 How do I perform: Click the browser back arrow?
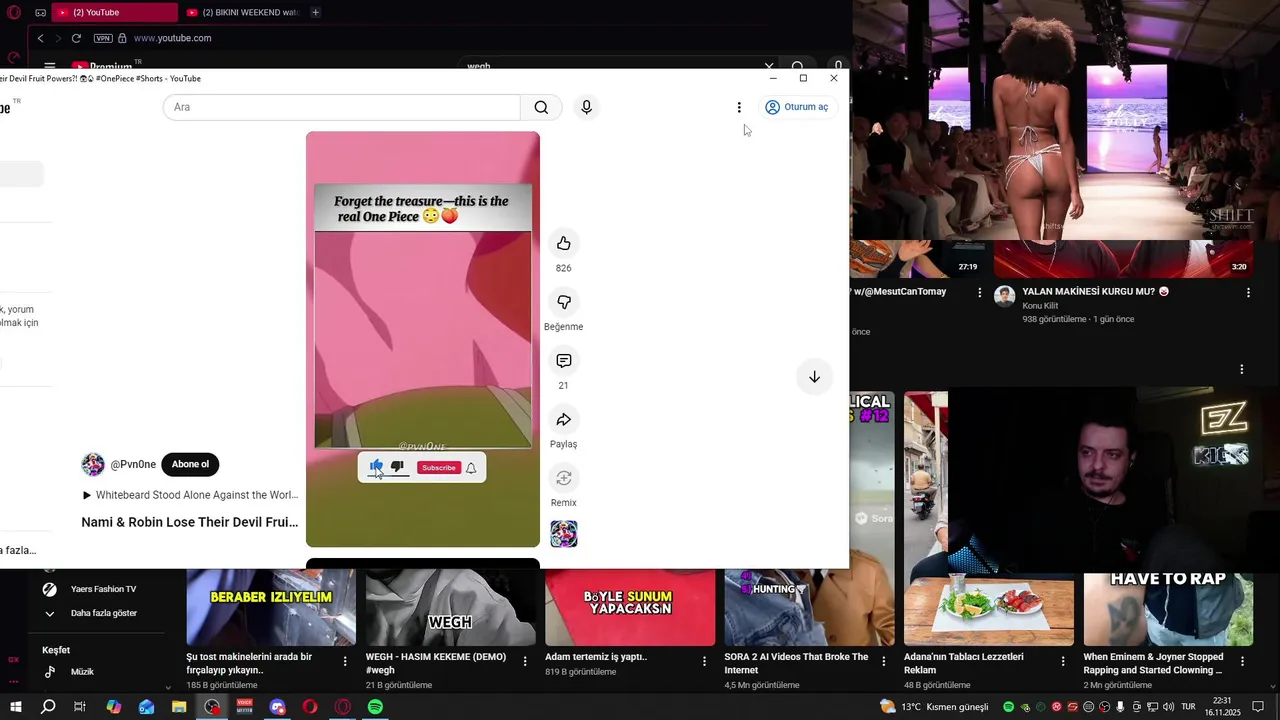[x=40, y=38]
